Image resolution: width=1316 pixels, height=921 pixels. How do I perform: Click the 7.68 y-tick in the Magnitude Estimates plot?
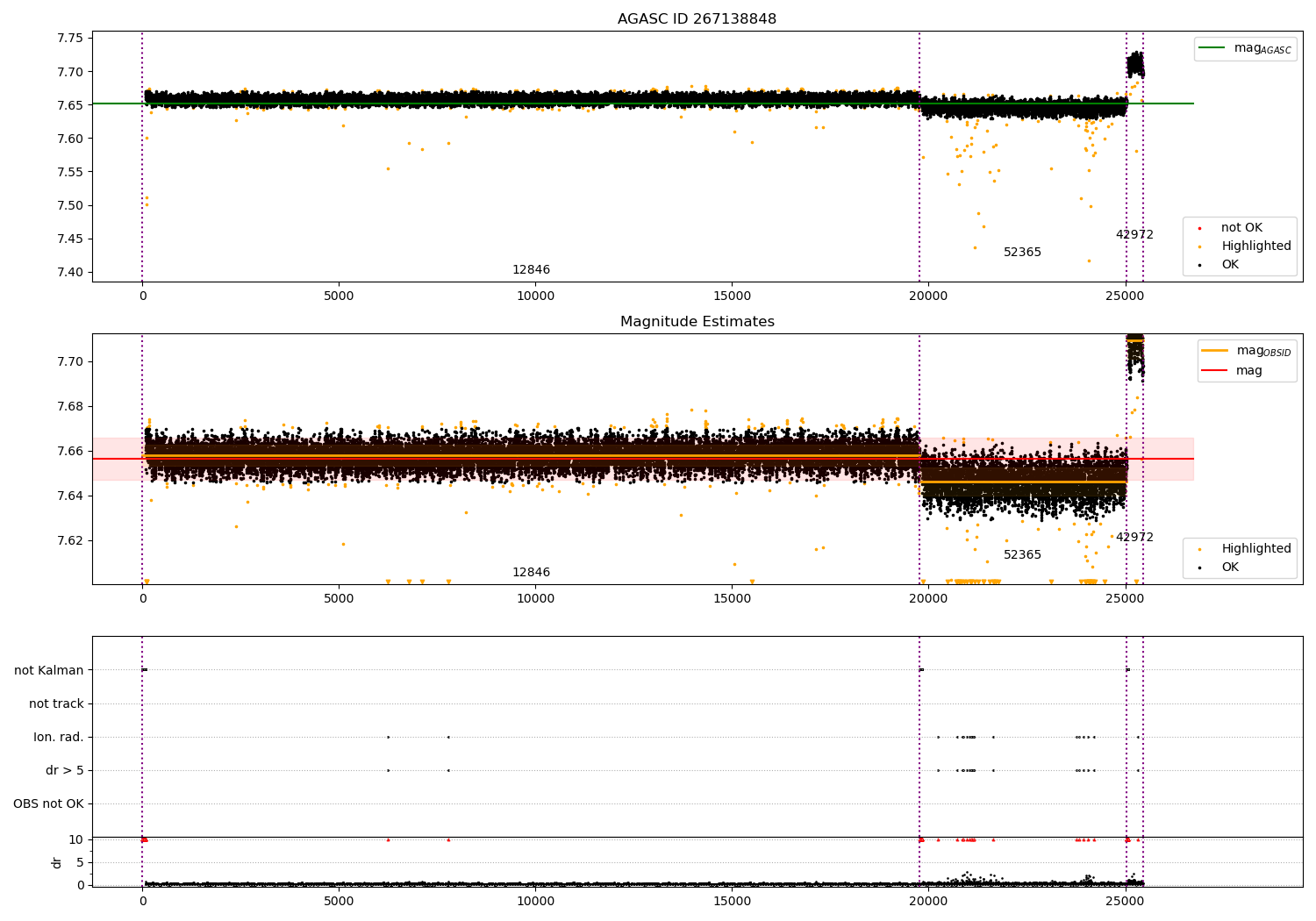pyautogui.click(x=70, y=406)
